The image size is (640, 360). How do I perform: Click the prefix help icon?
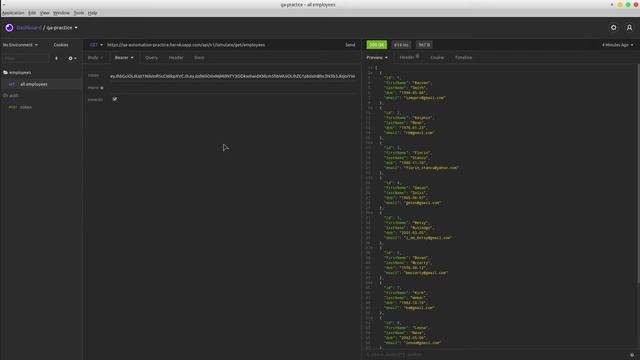pos(102,88)
